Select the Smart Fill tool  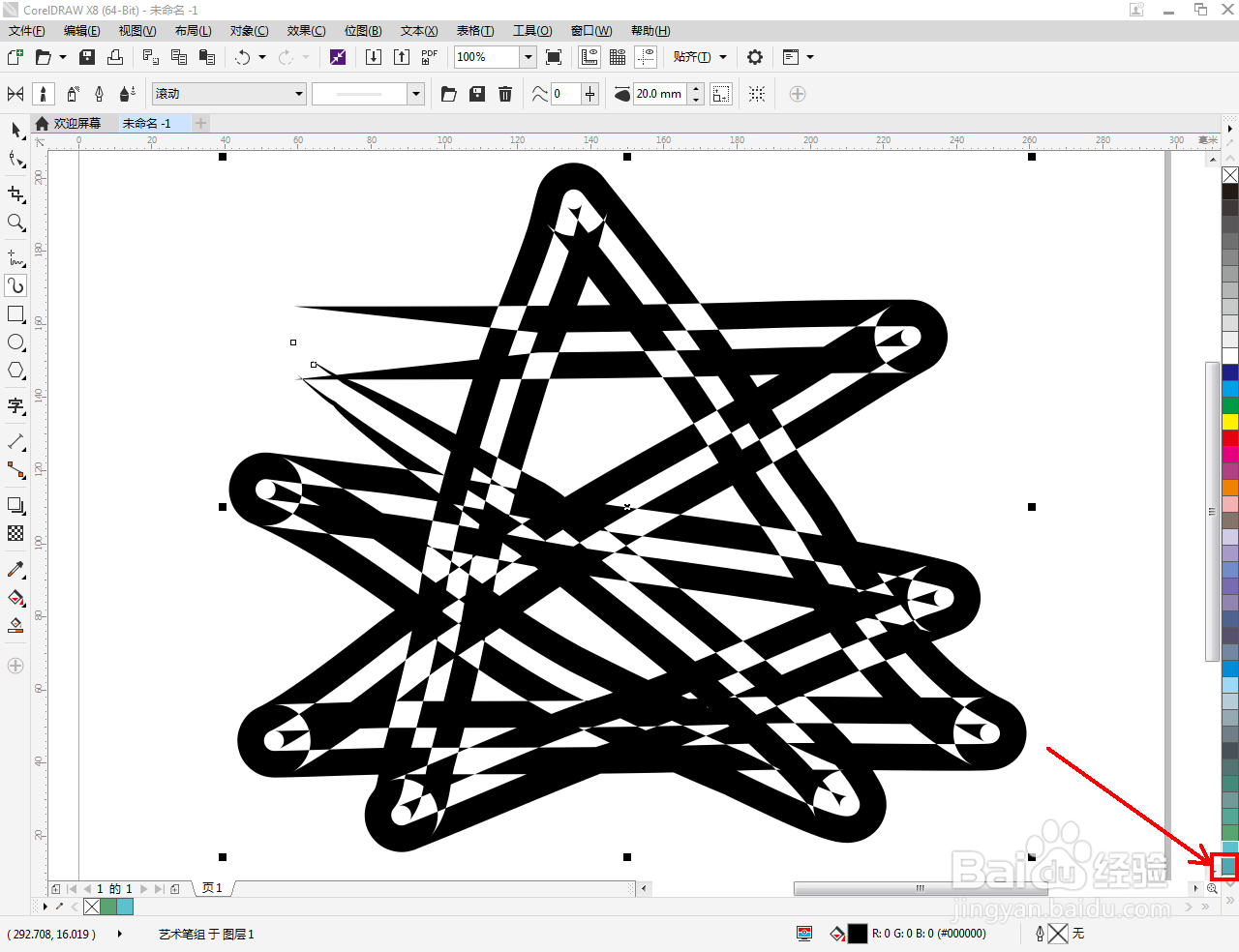15,625
